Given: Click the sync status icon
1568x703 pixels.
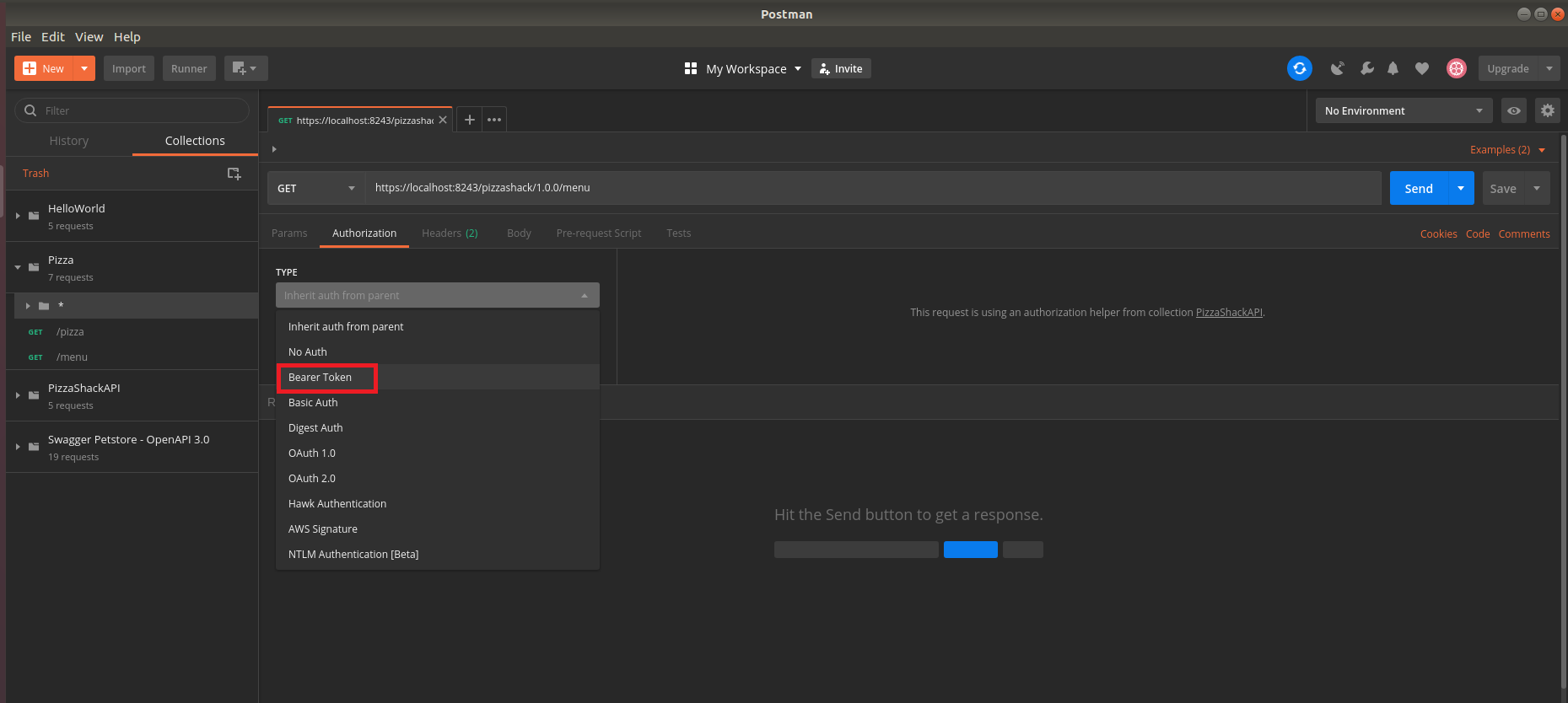Looking at the screenshot, I should (1299, 68).
